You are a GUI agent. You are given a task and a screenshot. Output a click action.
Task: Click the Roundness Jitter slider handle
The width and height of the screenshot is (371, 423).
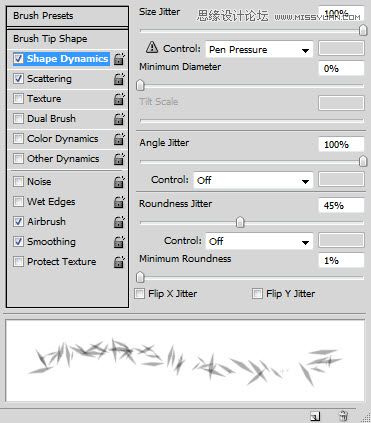[240, 222]
